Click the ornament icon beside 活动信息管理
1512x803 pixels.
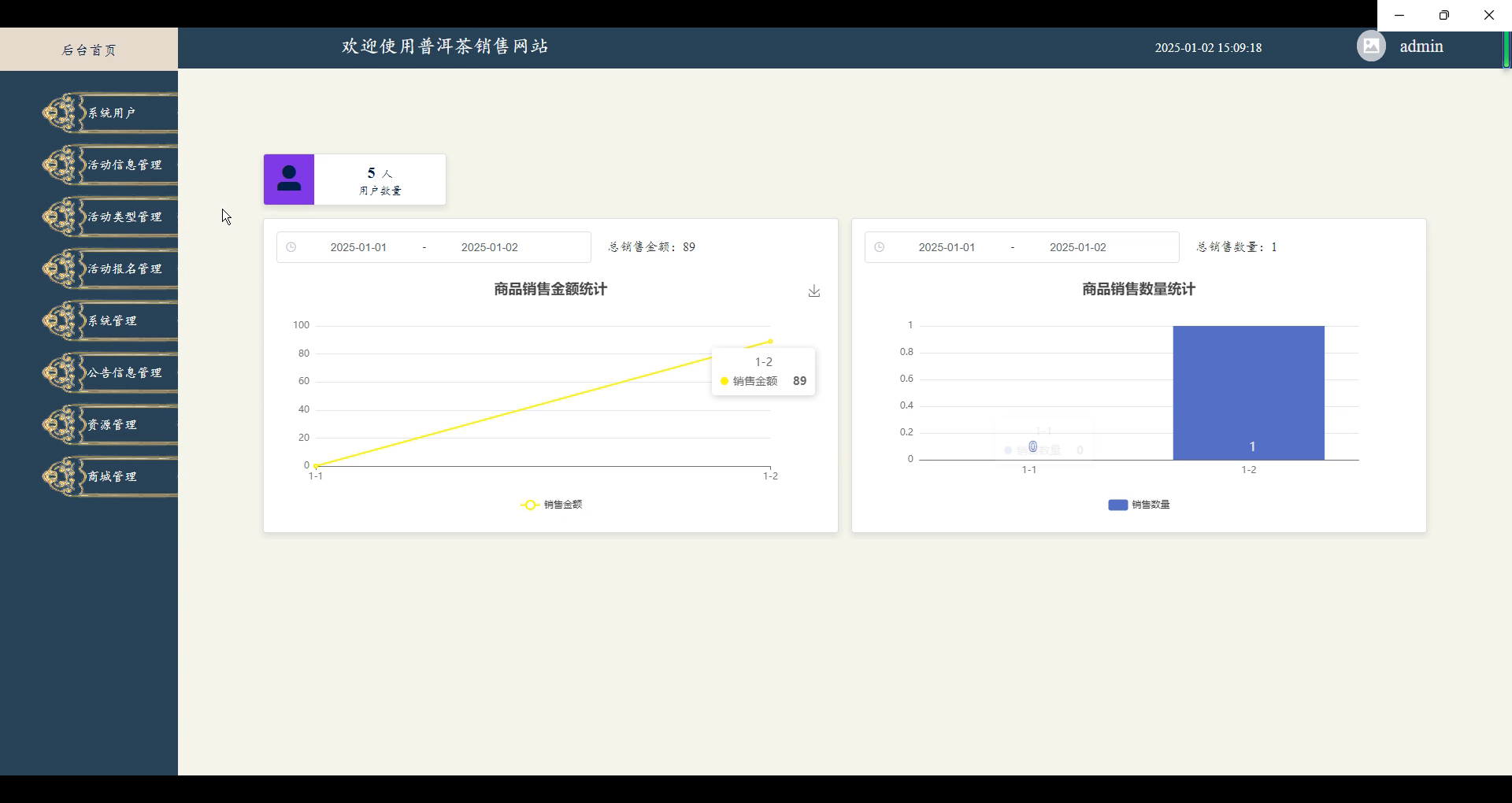click(63, 165)
